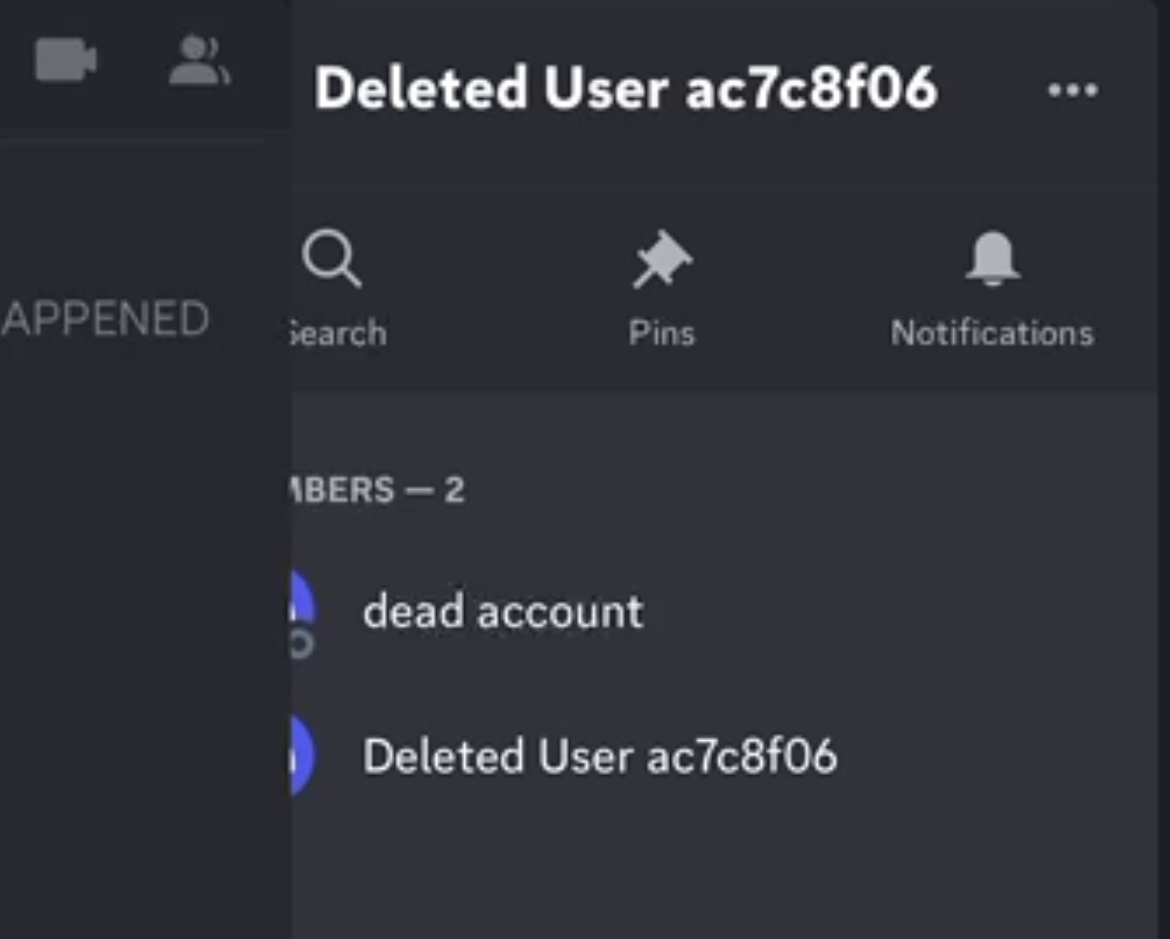This screenshot has width=1170, height=939.
Task: Click the divider line under call icons
Action: click(x=131, y=140)
